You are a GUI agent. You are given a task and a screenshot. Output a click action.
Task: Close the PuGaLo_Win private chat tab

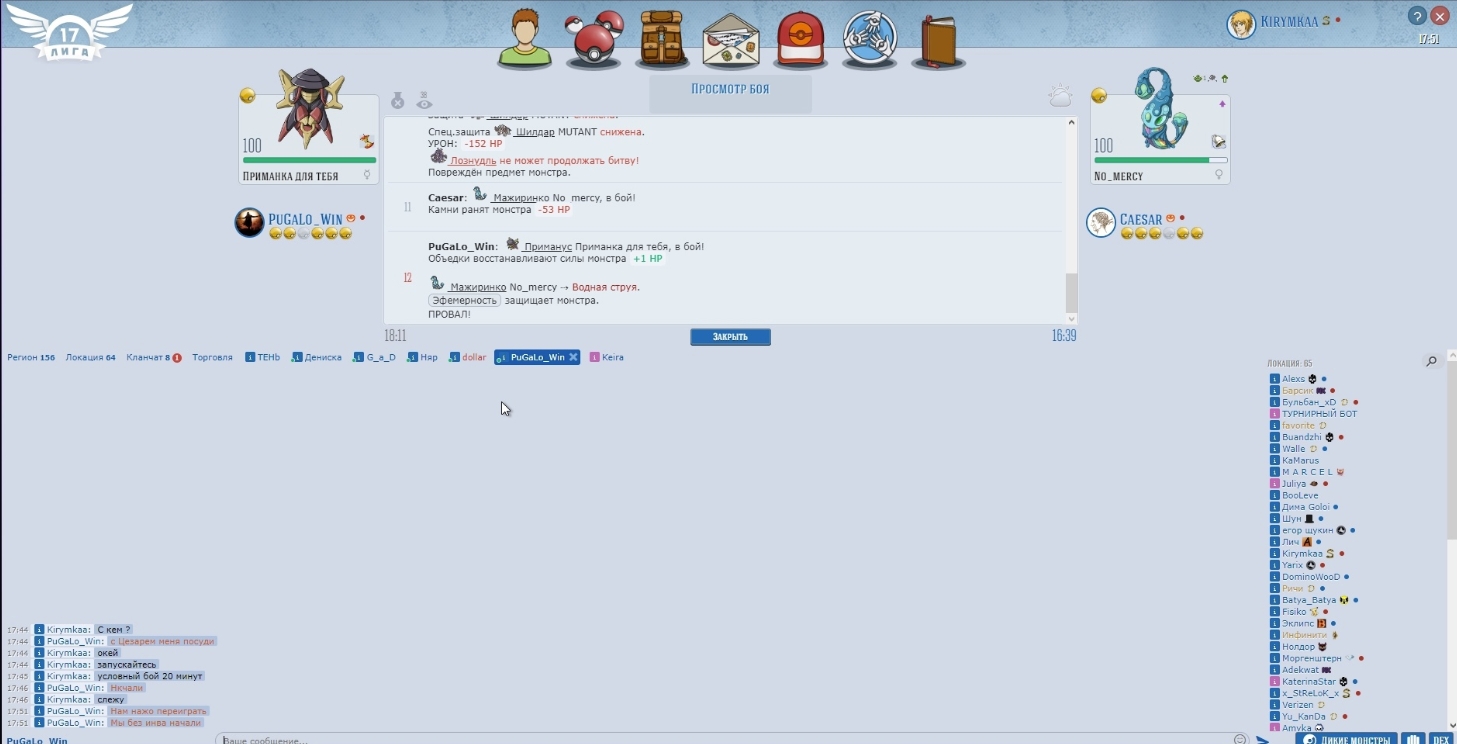(574, 357)
